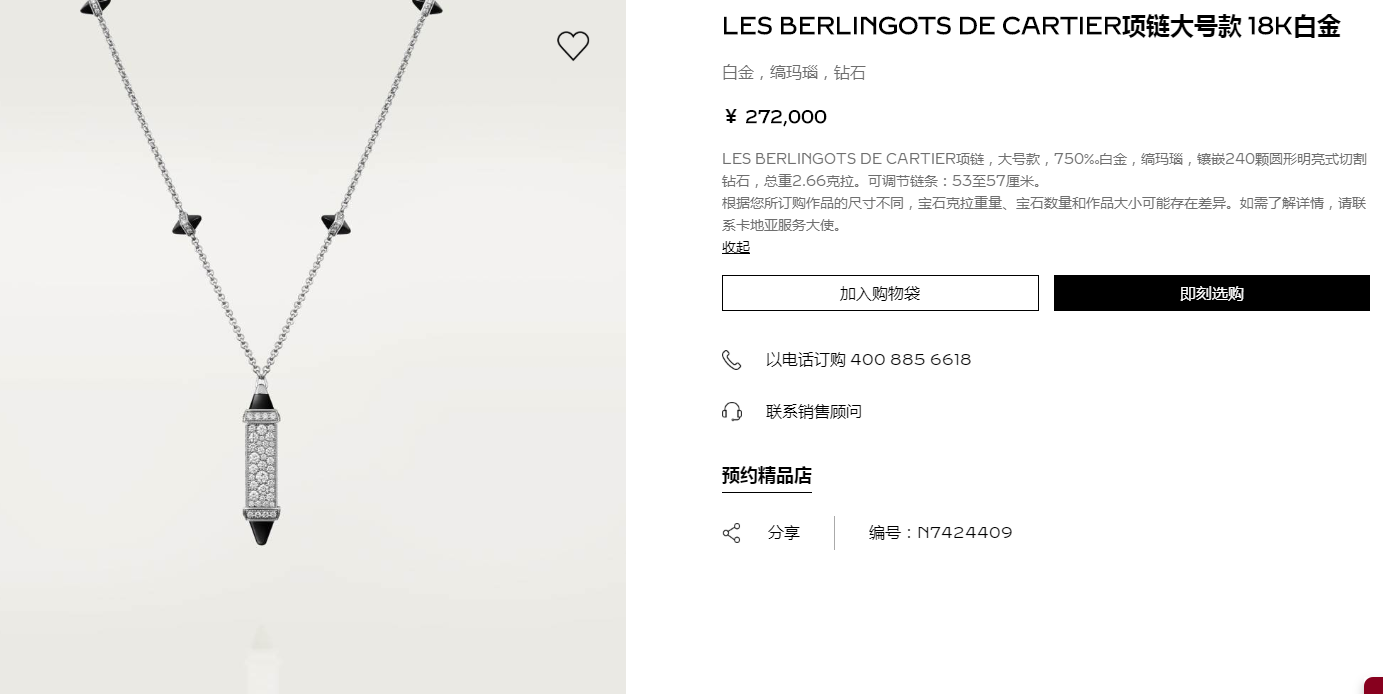This screenshot has width=1383, height=694.
Task: Open the 预约精品店 tab link
Action: coord(767,476)
